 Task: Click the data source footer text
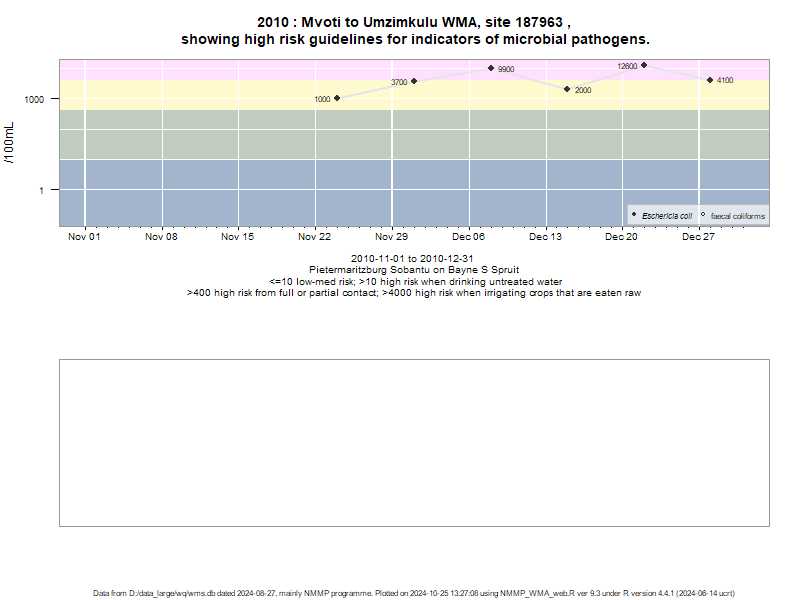point(414,593)
